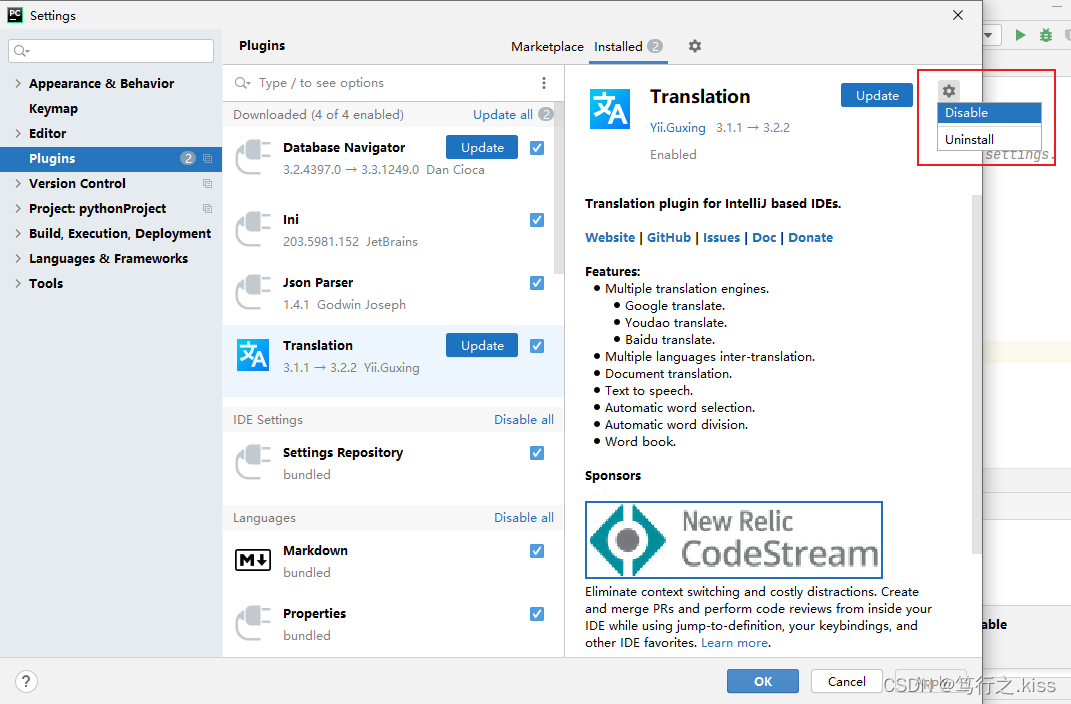The height and width of the screenshot is (704, 1071).
Task: Click gear icon next to Translation Update button
Action: coord(949,90)
